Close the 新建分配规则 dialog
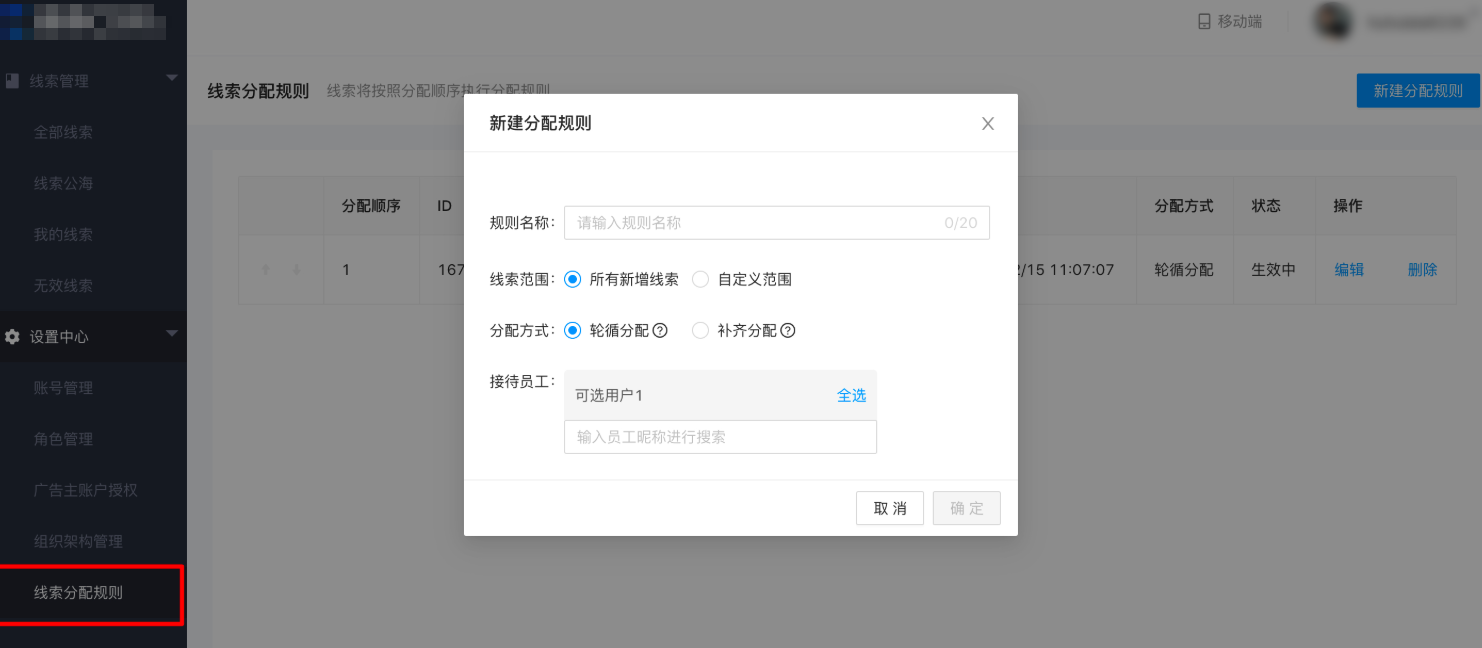The image size is (1482, 648). click(987, 123)
